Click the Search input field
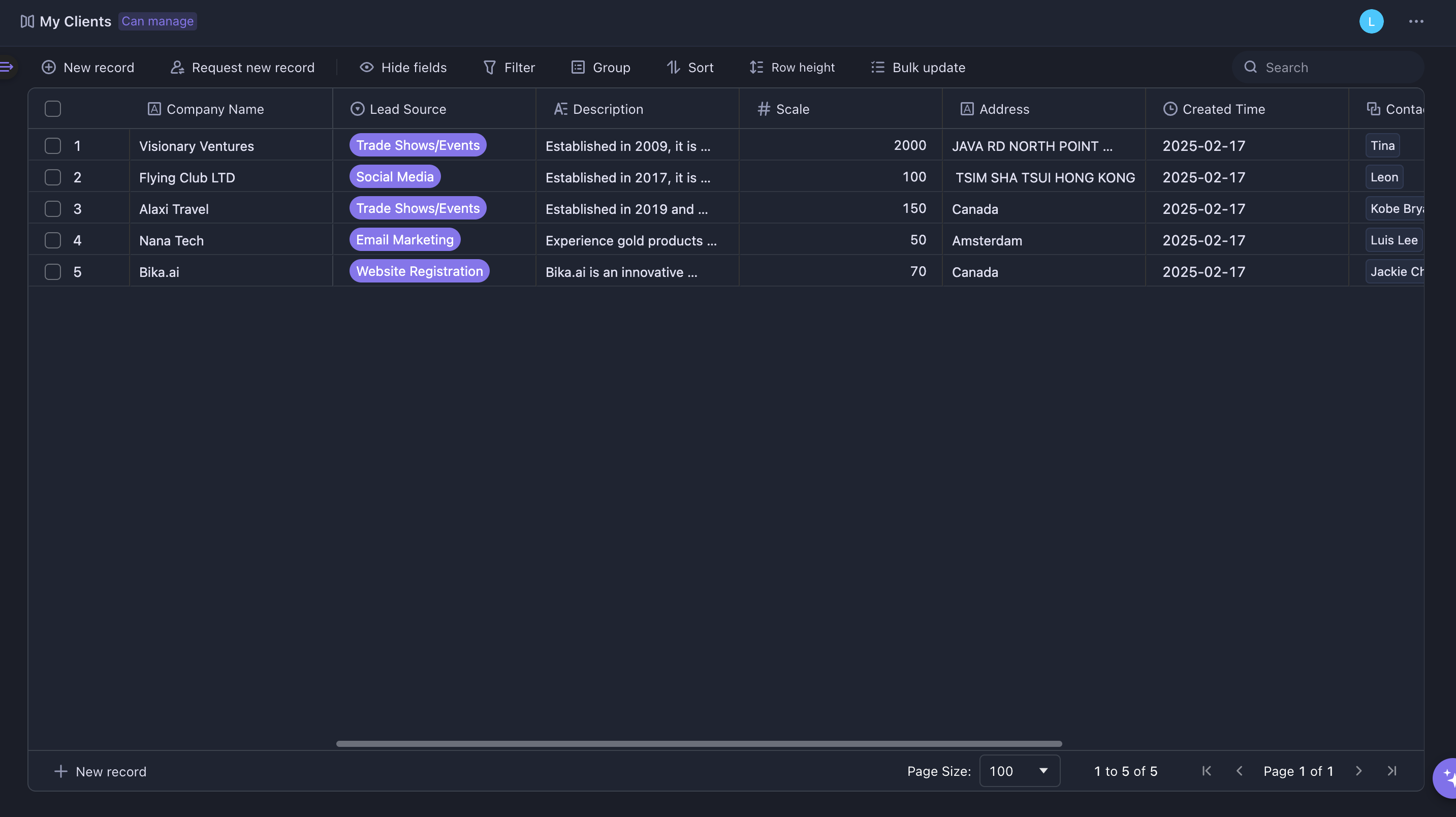 [x=1334, y=67]
